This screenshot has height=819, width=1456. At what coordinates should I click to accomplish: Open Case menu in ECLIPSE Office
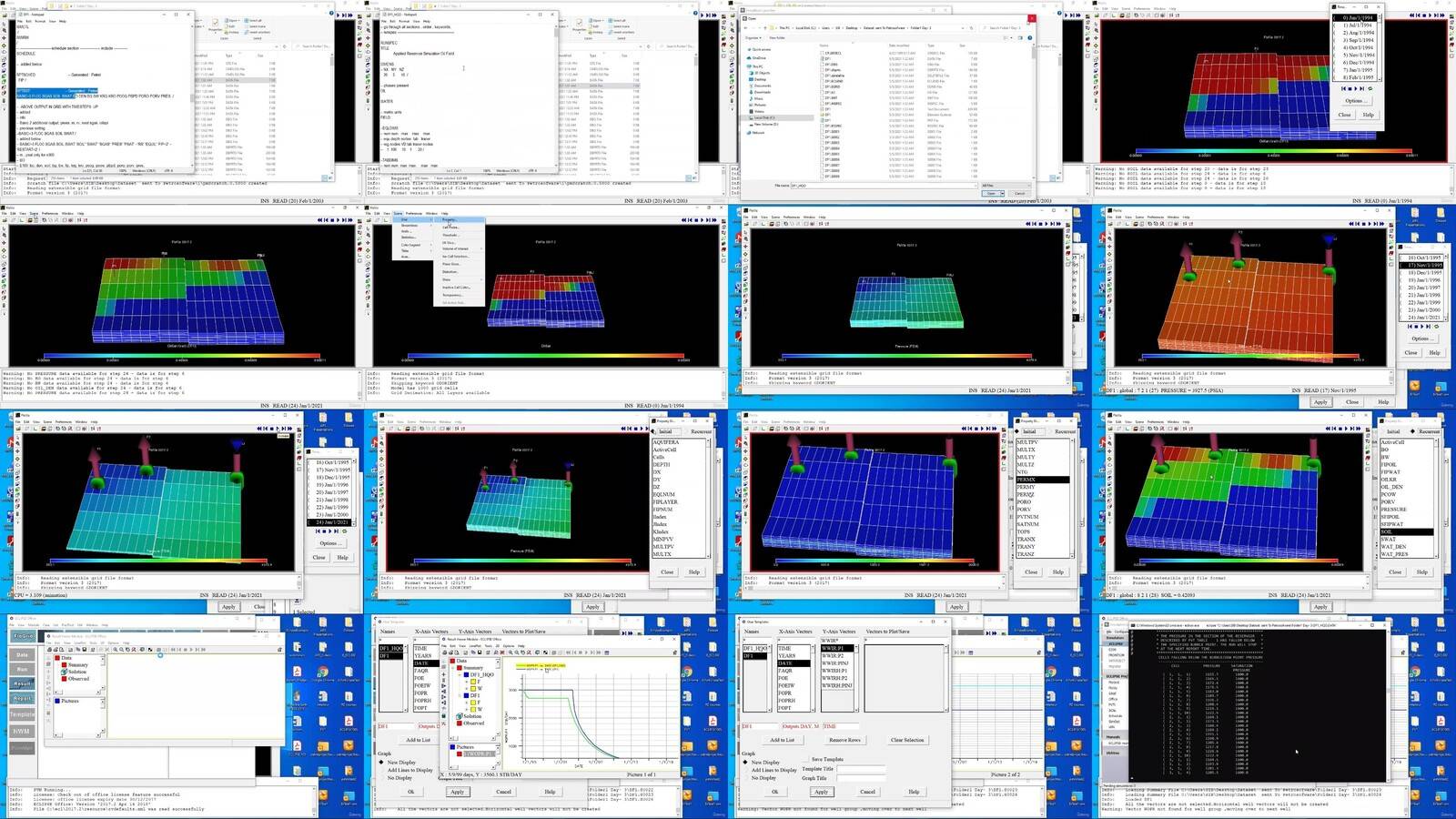[46, 625]
